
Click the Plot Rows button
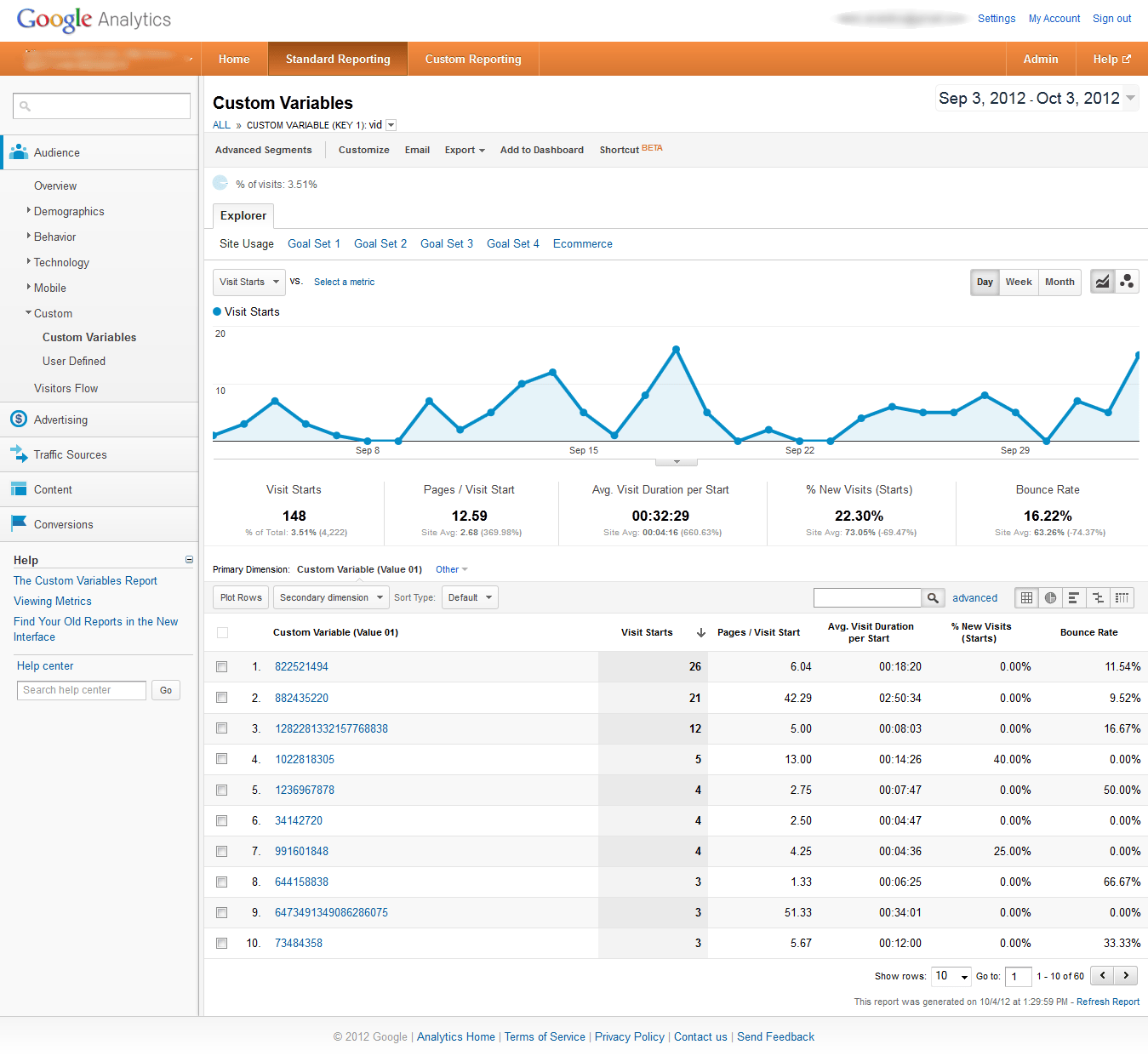pyautogui.click(x=241, y=597)
